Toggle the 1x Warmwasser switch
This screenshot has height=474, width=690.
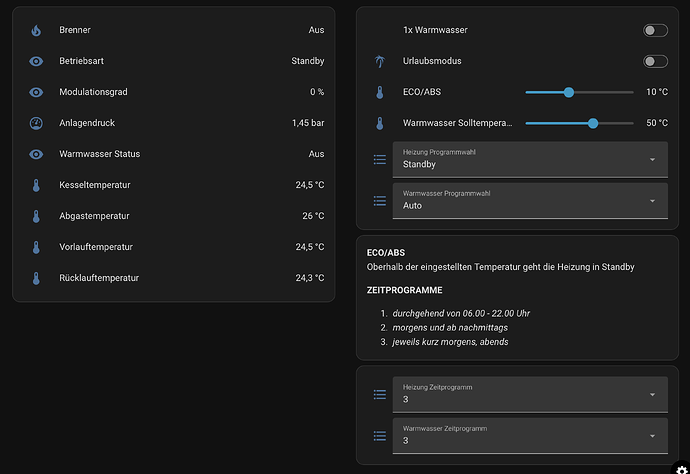click(x=655, y=30)
